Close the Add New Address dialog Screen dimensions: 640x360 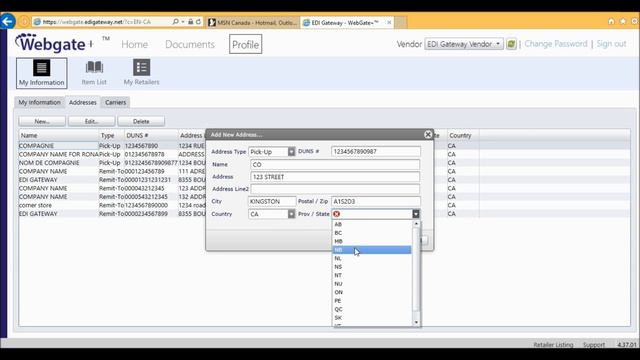pos(428,134)
